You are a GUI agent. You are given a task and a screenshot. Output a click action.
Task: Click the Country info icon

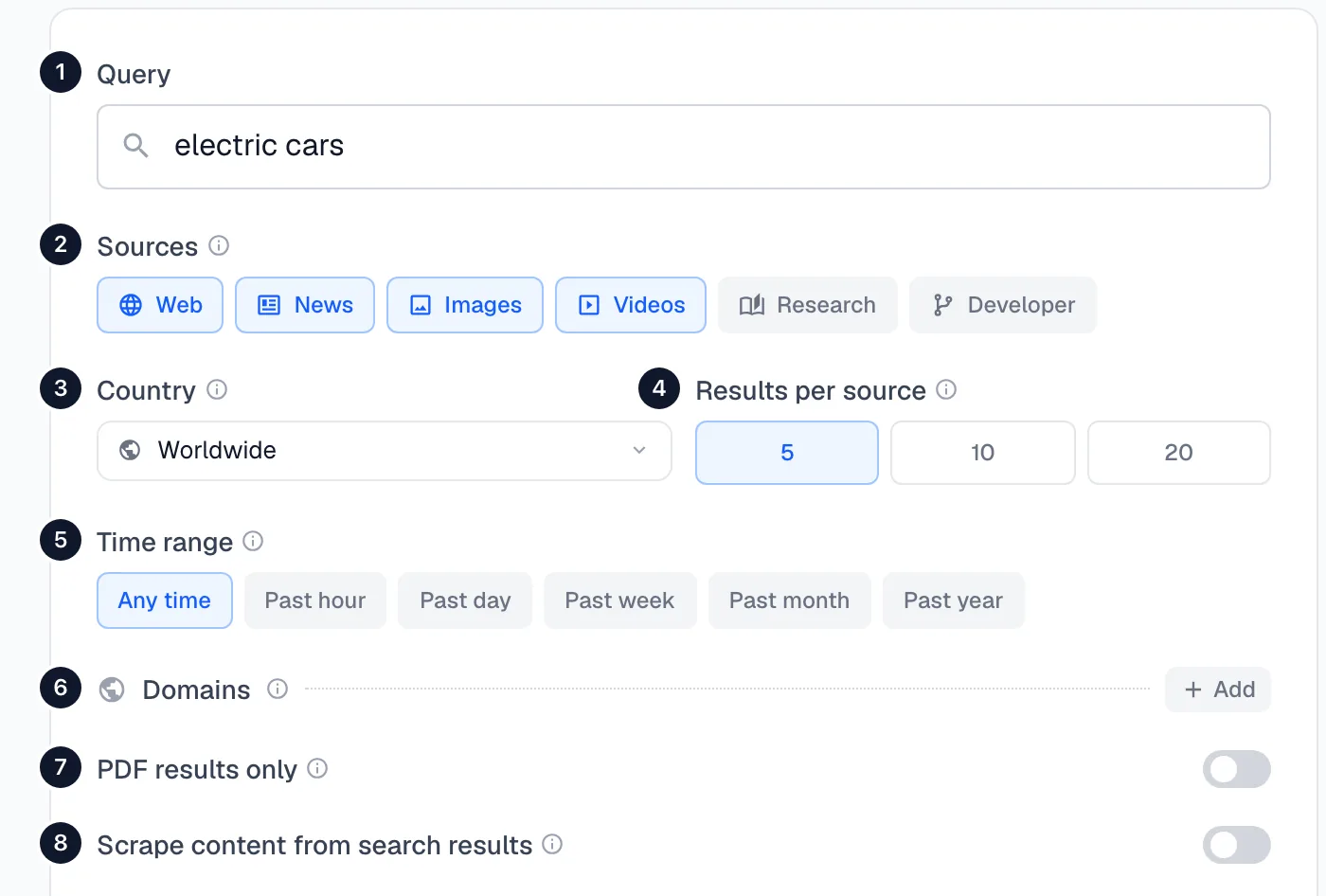217,390
